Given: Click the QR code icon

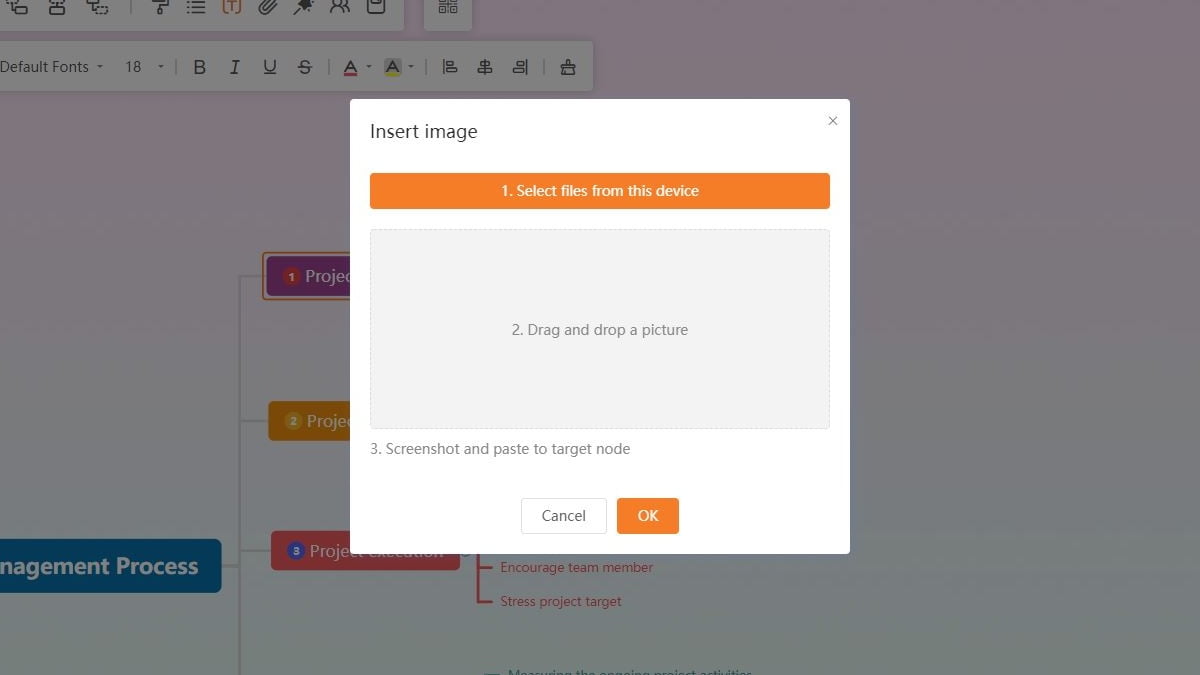Looking at the screenshot, I should [x=448, y=6].
